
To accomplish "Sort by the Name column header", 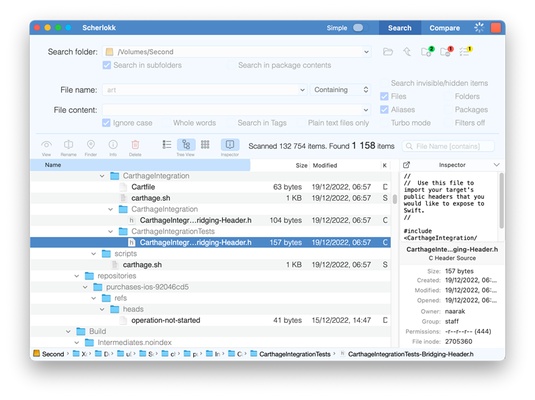I will tap(140, 165).
